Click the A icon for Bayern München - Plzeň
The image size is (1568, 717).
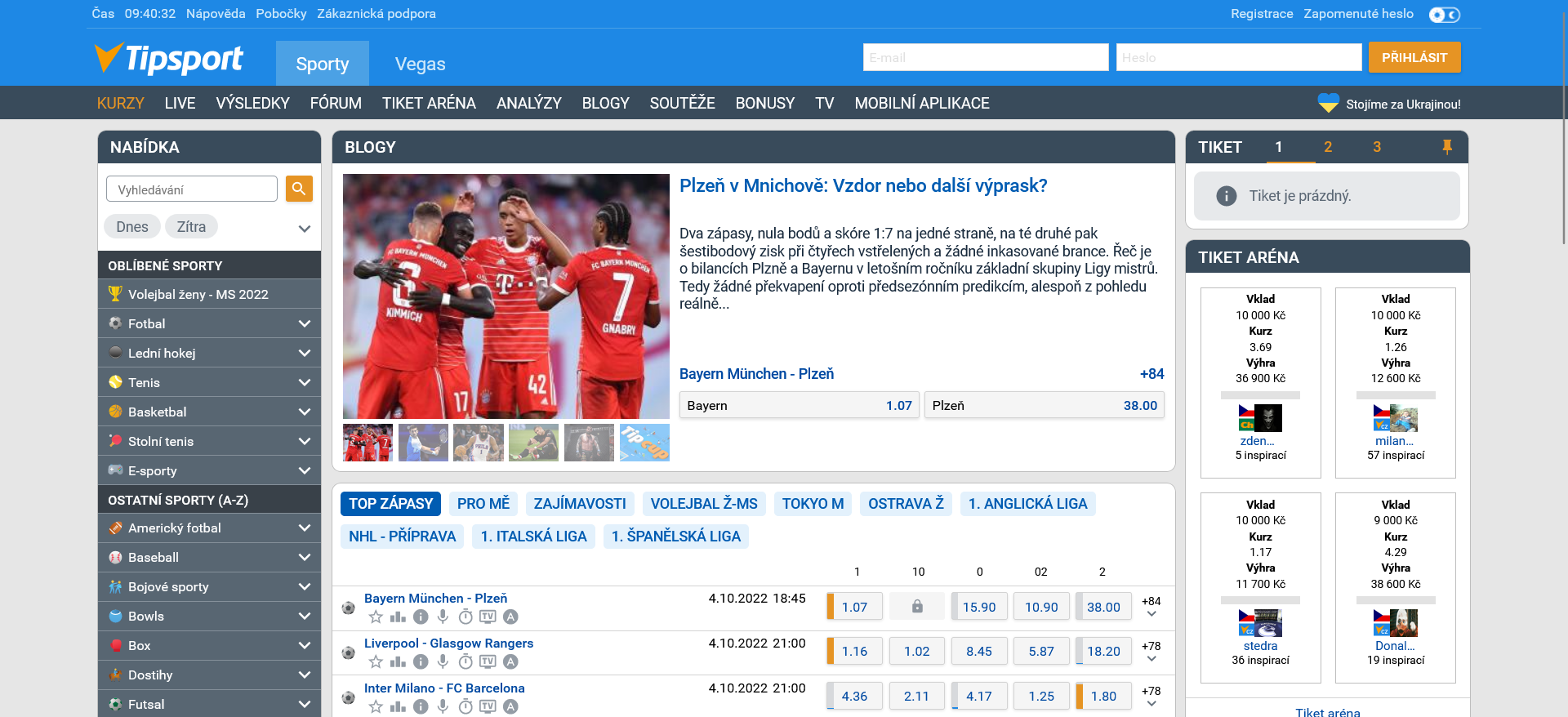click(x=510, y=617)
